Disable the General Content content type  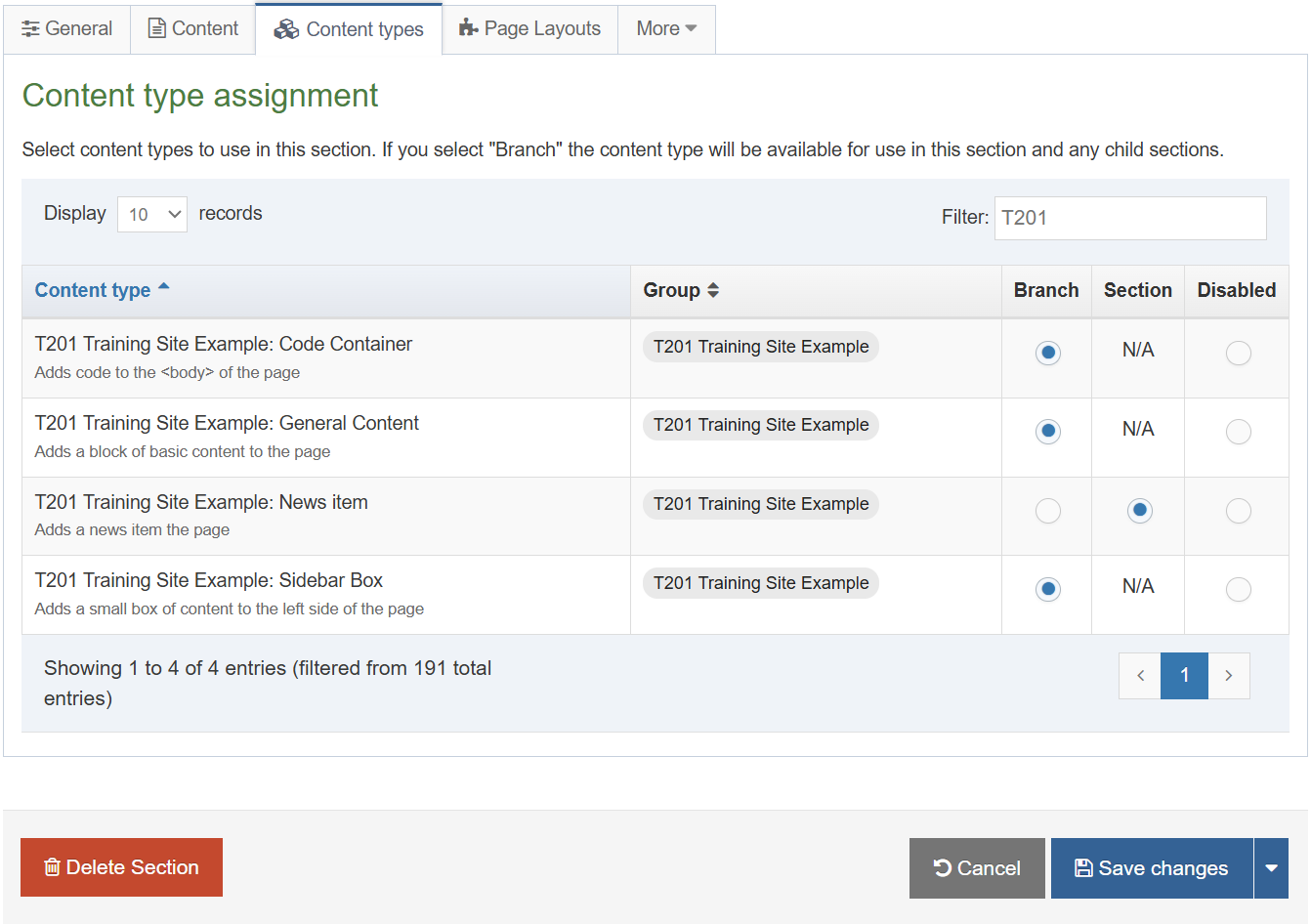[1238, 431]
